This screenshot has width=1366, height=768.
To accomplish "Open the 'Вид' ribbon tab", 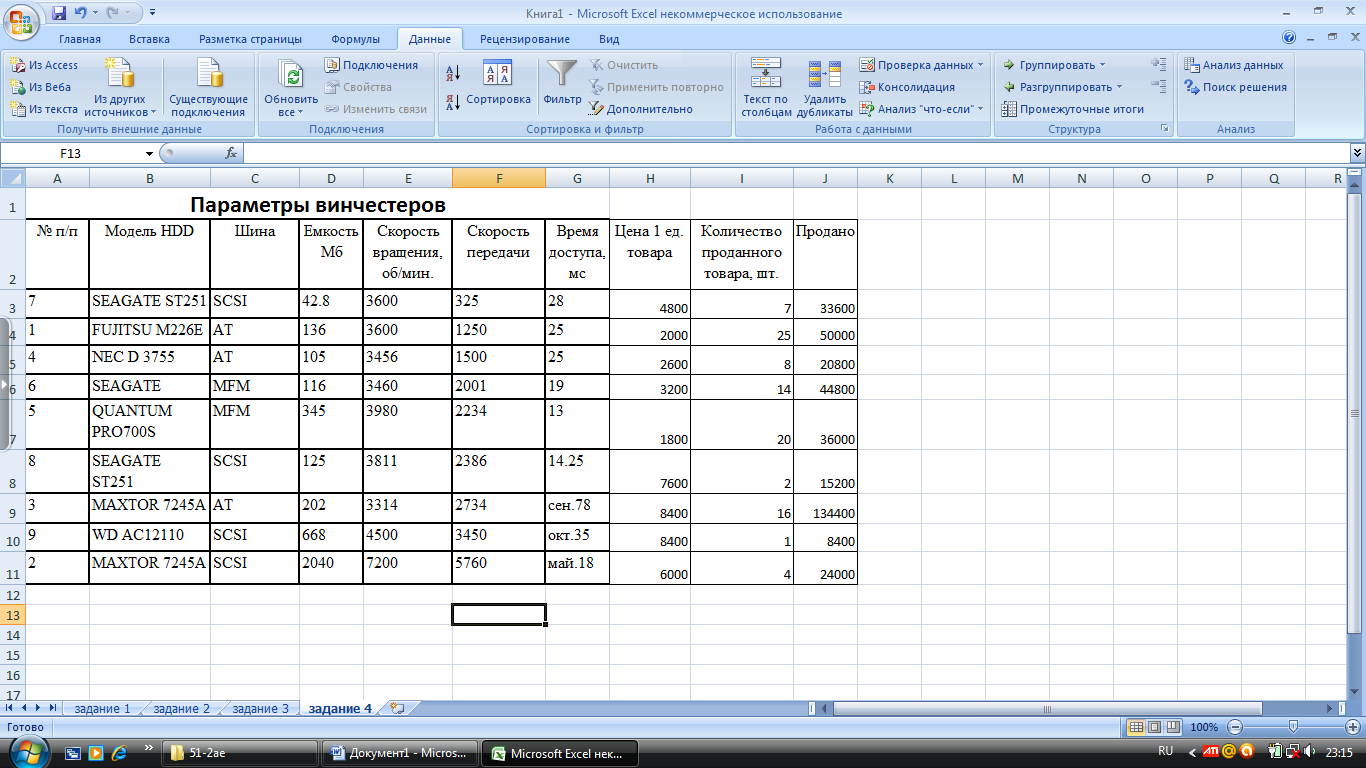I will (x=609, y=39).
